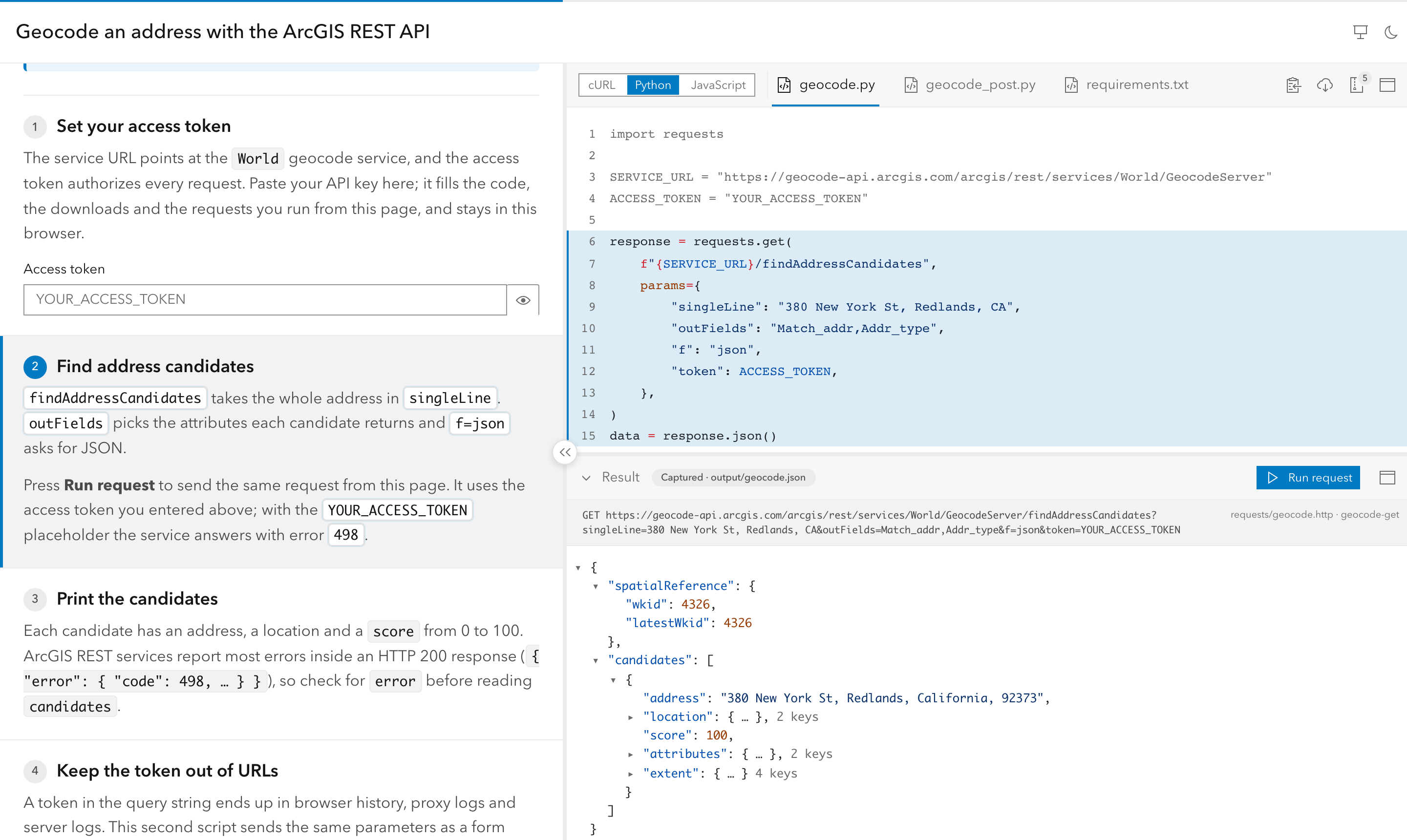Copy code with the clipboard icon

(x=1293, y=85)
